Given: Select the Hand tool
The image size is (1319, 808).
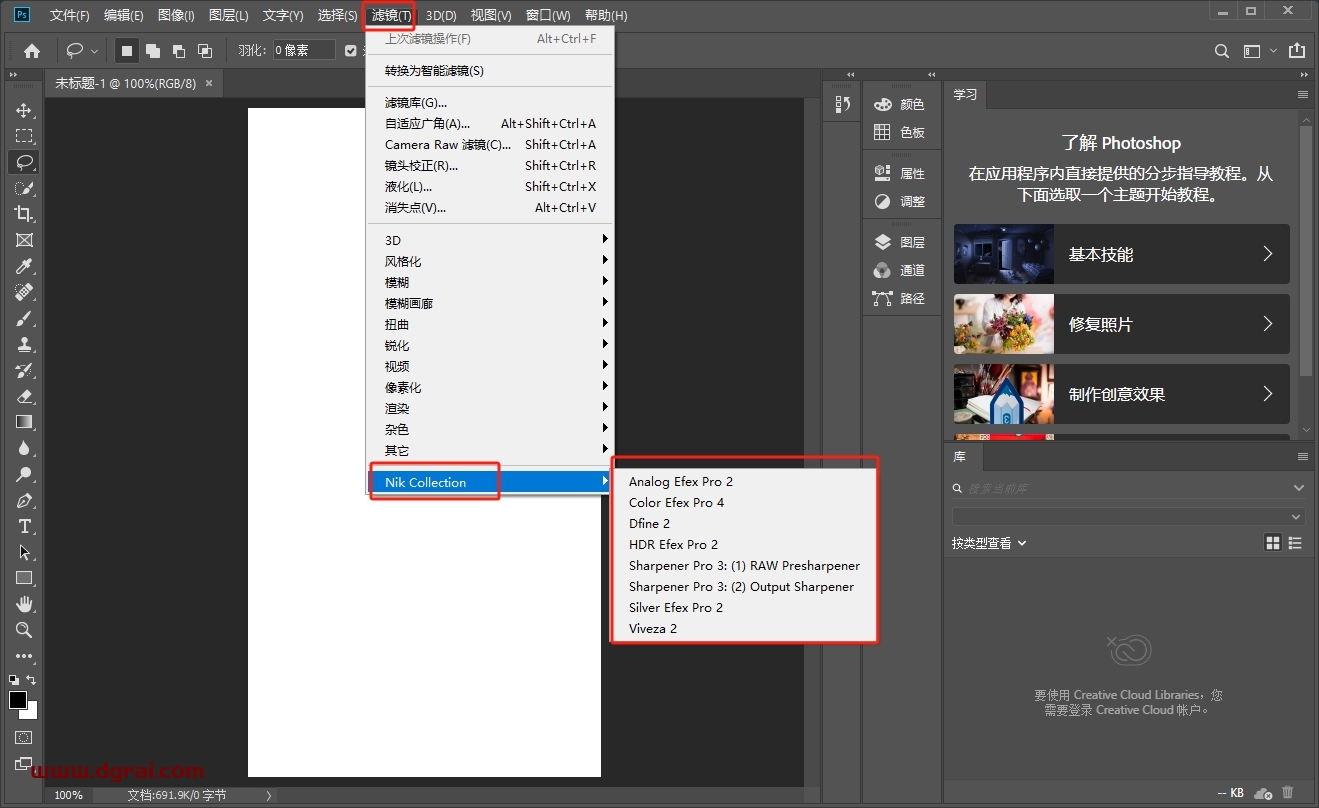Looking at the screenshot, I should pos(24,604).
